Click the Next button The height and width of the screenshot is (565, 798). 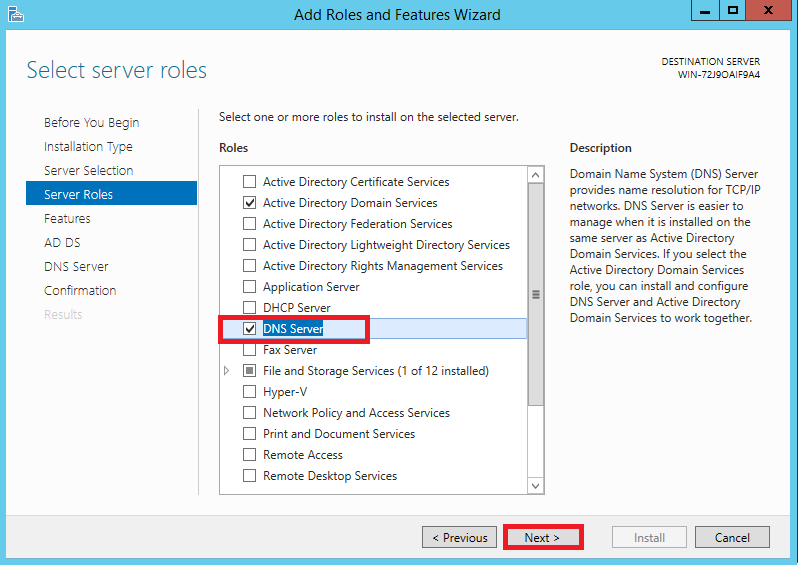pos(543,538)
